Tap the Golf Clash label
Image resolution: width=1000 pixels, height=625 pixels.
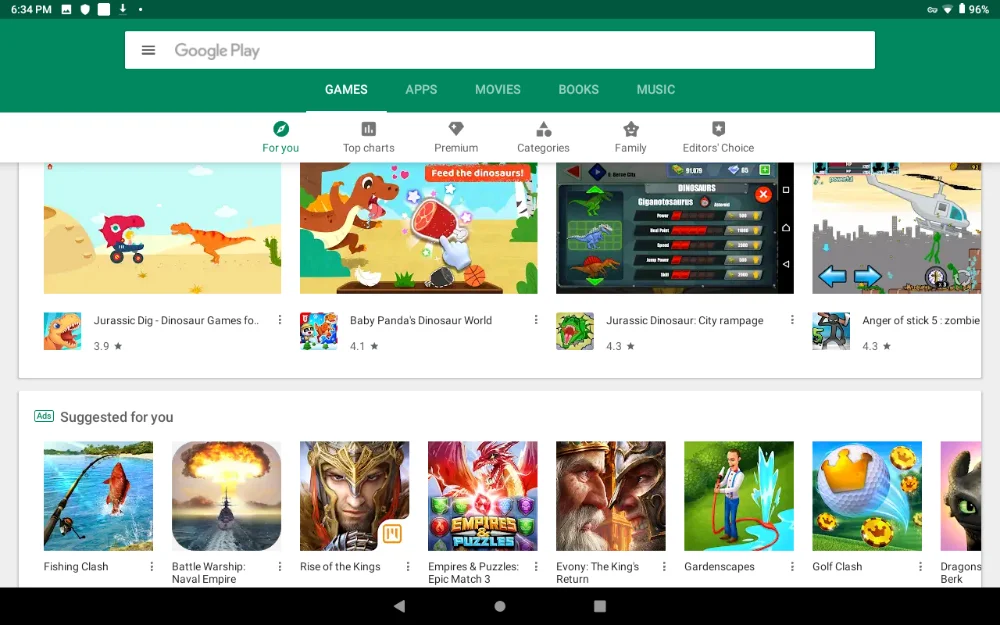[x=837, y=566]
